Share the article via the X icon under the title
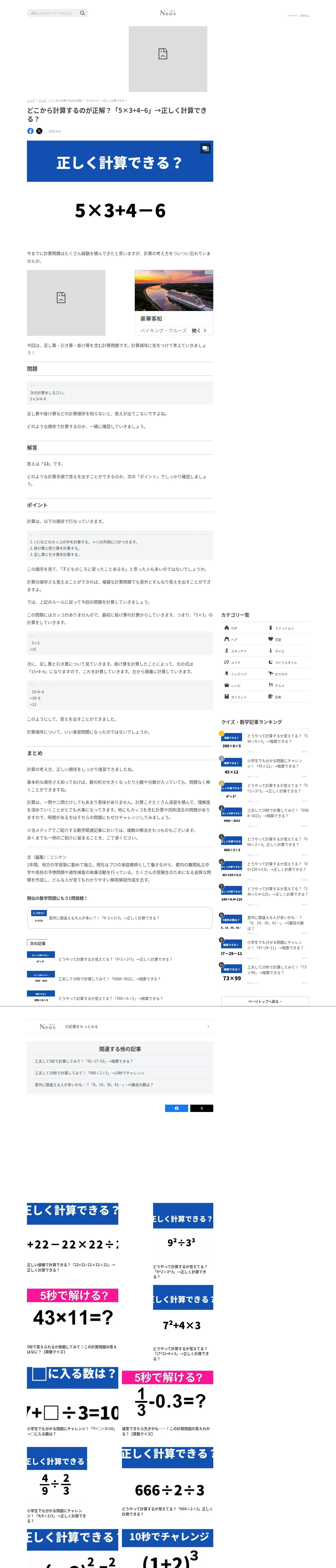This screenshot has width=336, height=1568. [40, 131]
